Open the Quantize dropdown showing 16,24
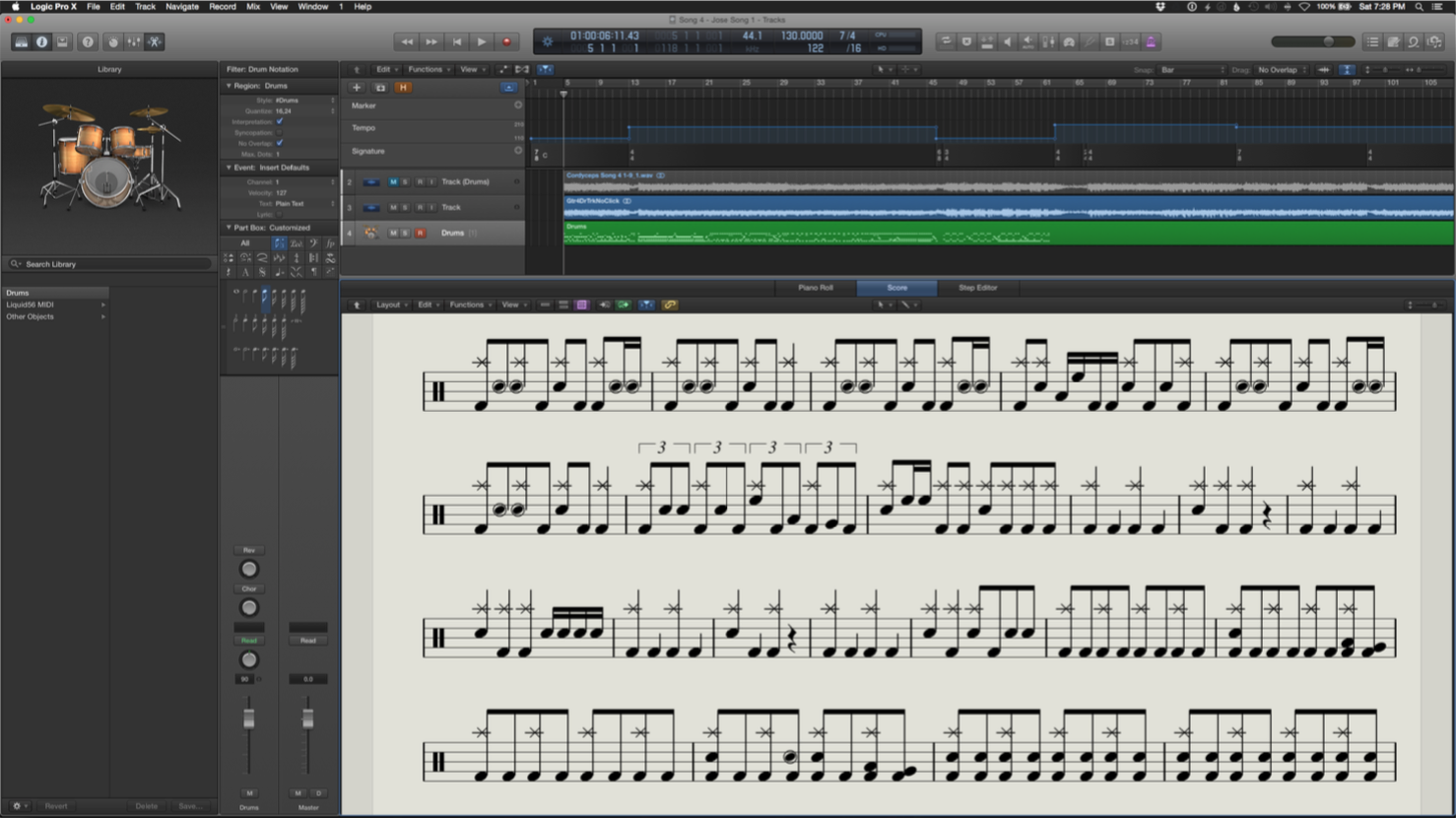This screenshot has height=818, width=1456. pos(283,111)
